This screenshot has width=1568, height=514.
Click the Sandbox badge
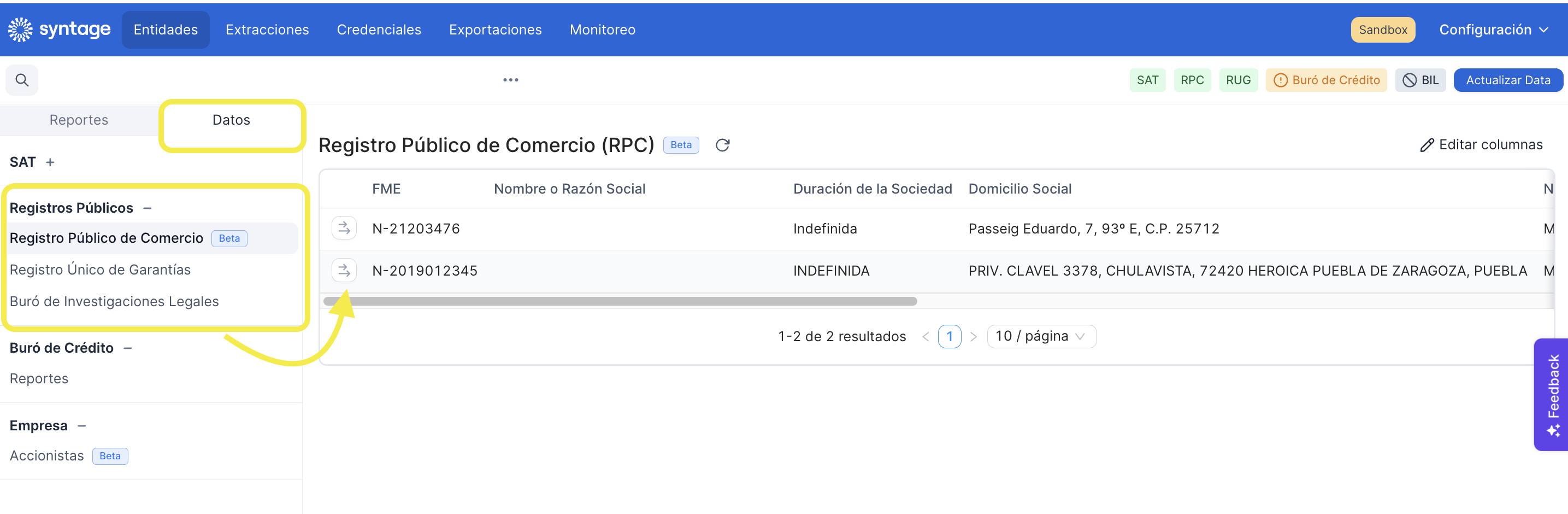[1383, 30]
